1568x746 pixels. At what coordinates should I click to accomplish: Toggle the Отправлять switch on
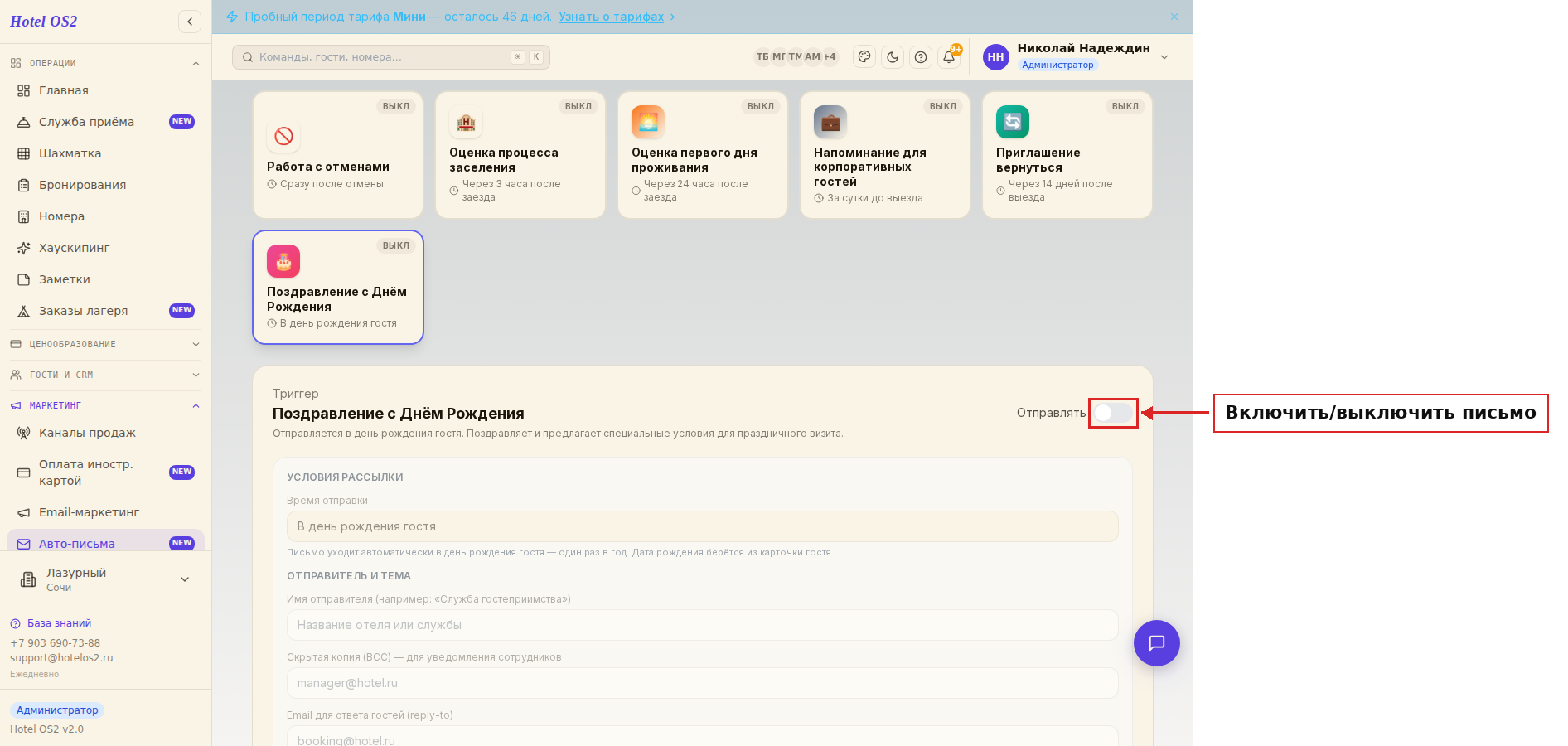[x=1112, y=413]
